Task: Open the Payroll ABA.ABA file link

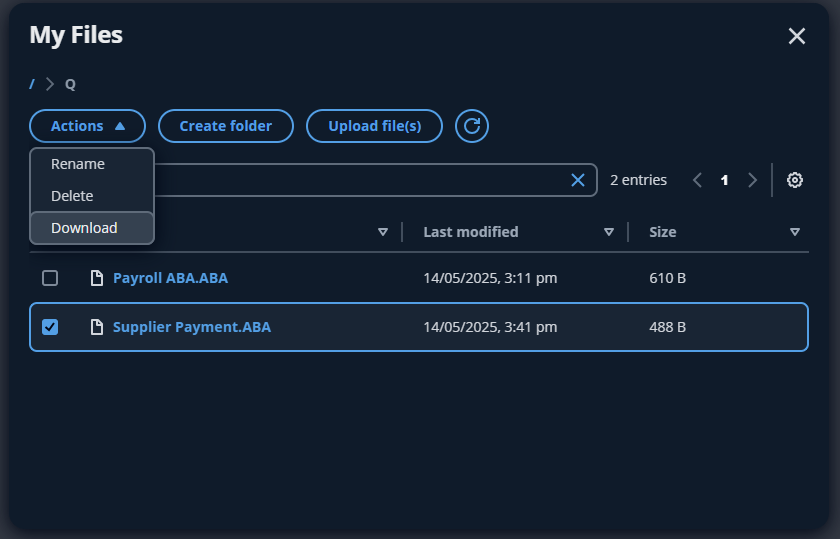Action: 170,278
